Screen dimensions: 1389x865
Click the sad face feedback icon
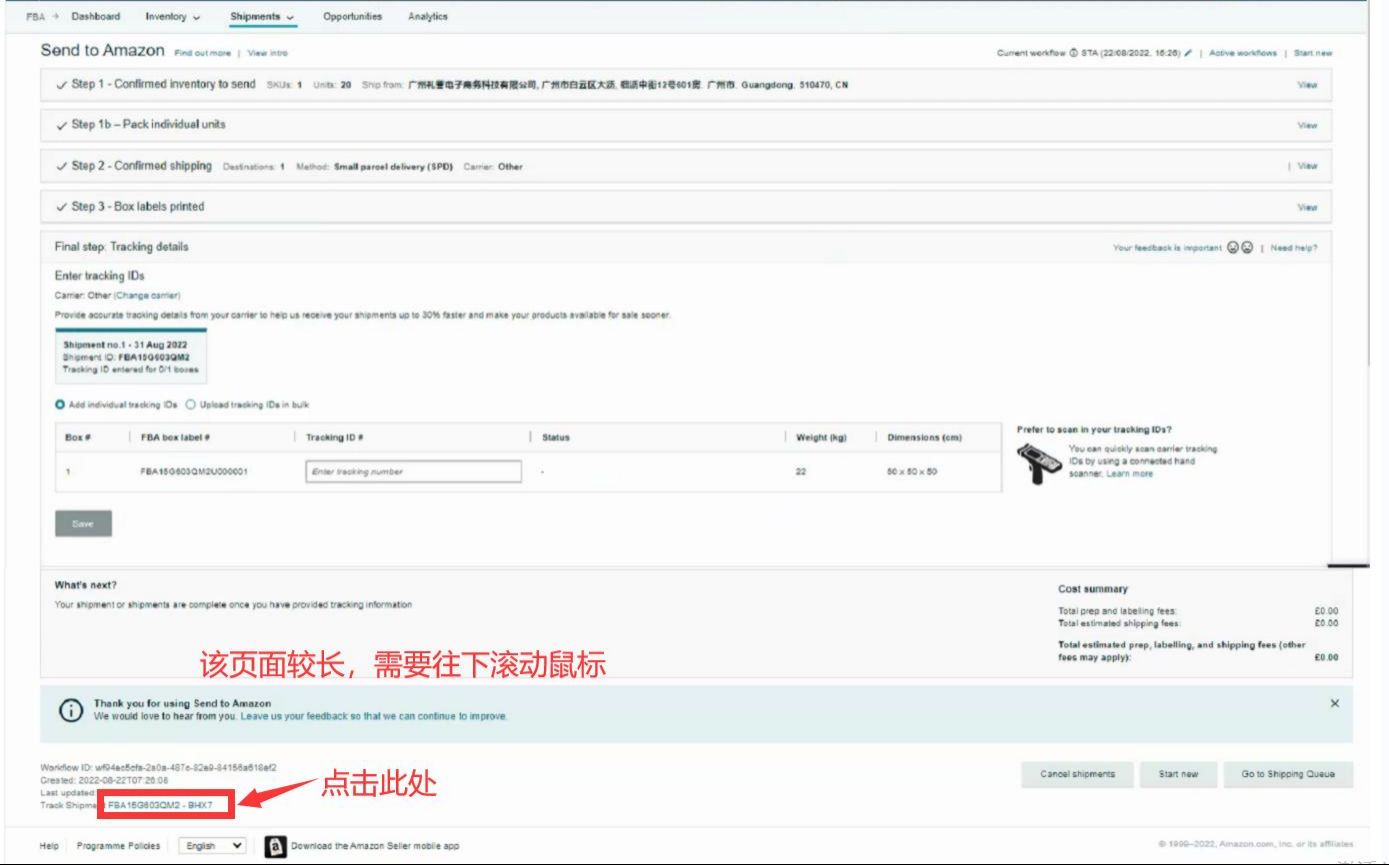[1247, 248]
